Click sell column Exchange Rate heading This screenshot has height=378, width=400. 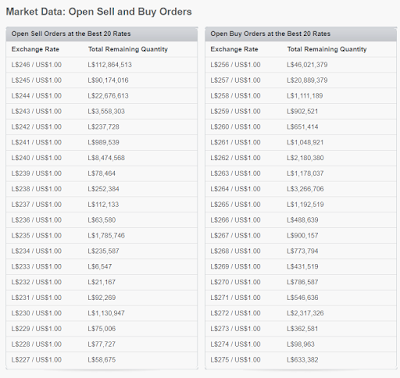pyautogui.click(x=35, y=49)
